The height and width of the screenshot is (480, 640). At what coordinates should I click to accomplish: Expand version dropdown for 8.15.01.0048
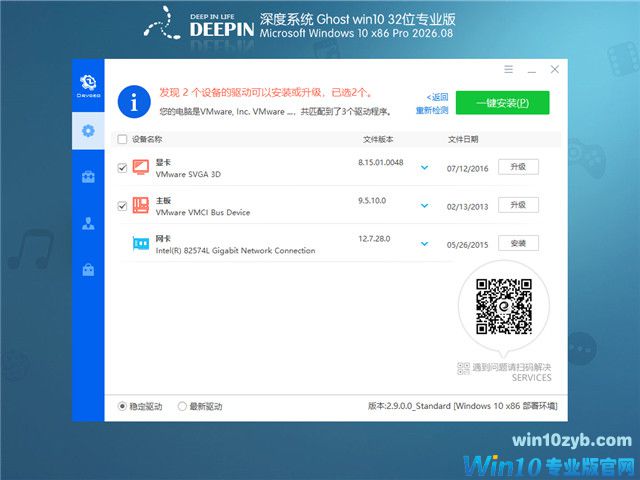(424, 167)
